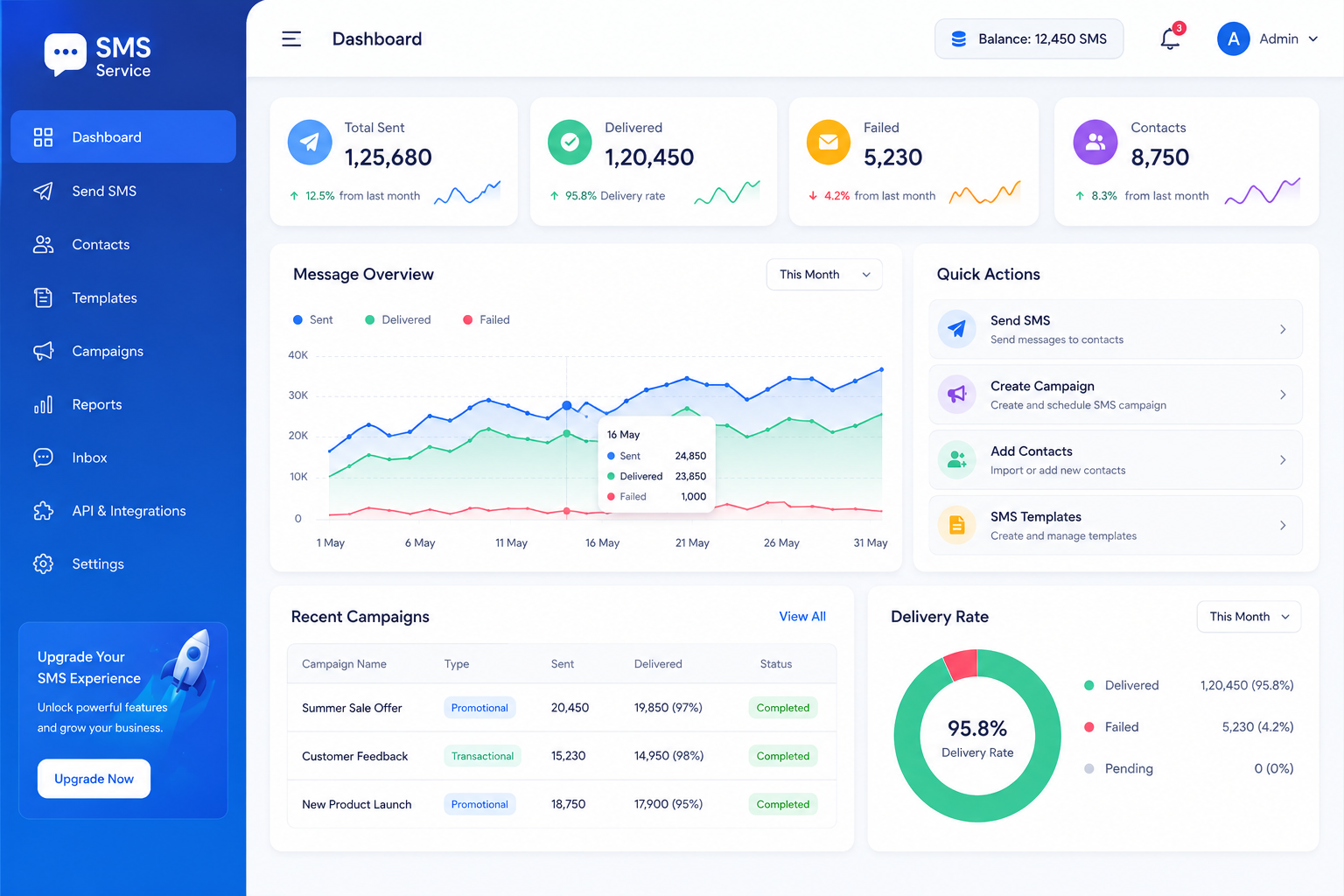Open Delivery Rate This Month dropdown

tap(1249, 617)
